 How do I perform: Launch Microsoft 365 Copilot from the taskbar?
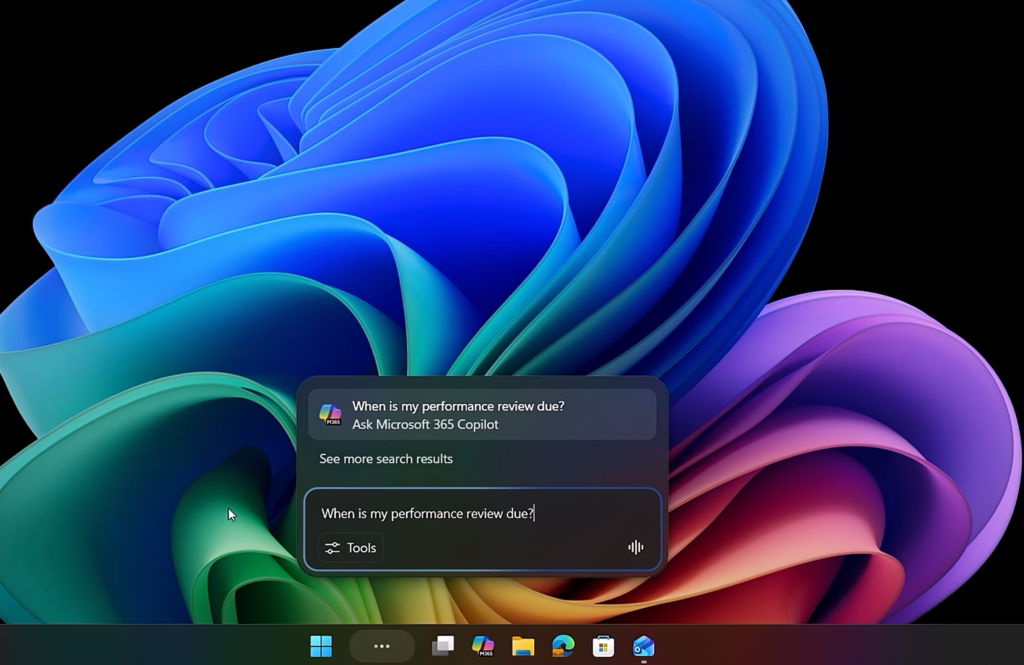[x=483, y=646]
